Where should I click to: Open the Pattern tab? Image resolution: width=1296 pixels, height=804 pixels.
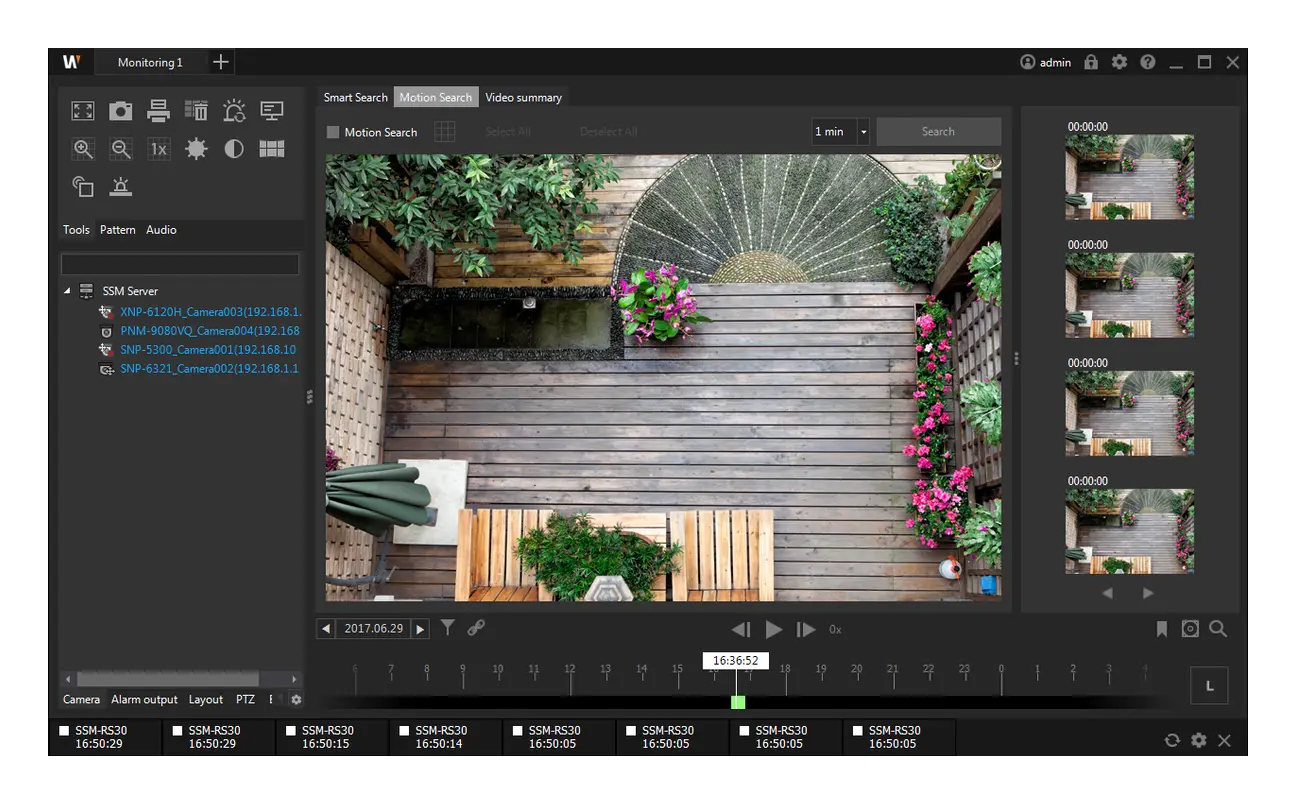(x=118, y=230)
